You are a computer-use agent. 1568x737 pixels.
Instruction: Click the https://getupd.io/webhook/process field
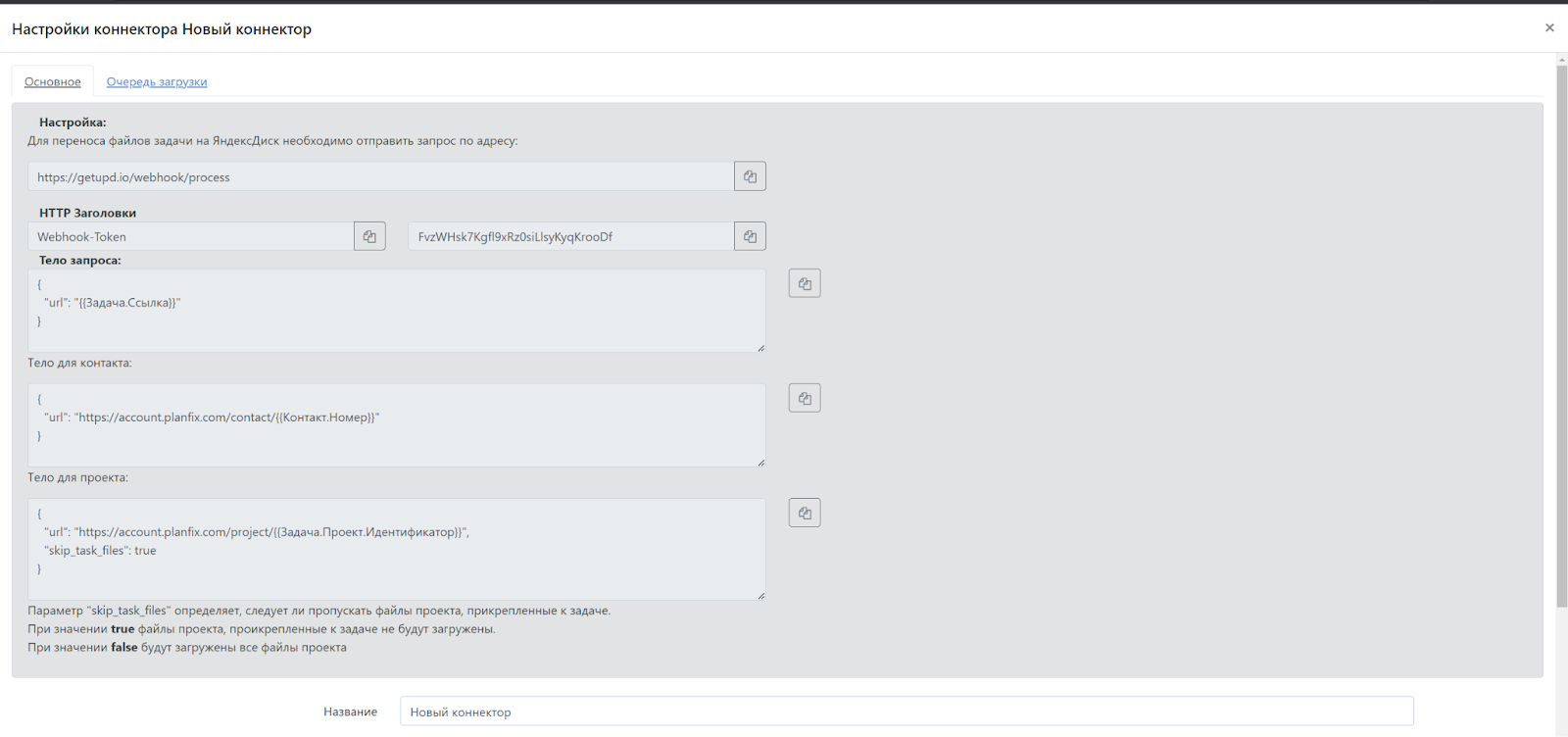(x=381, y=176)
